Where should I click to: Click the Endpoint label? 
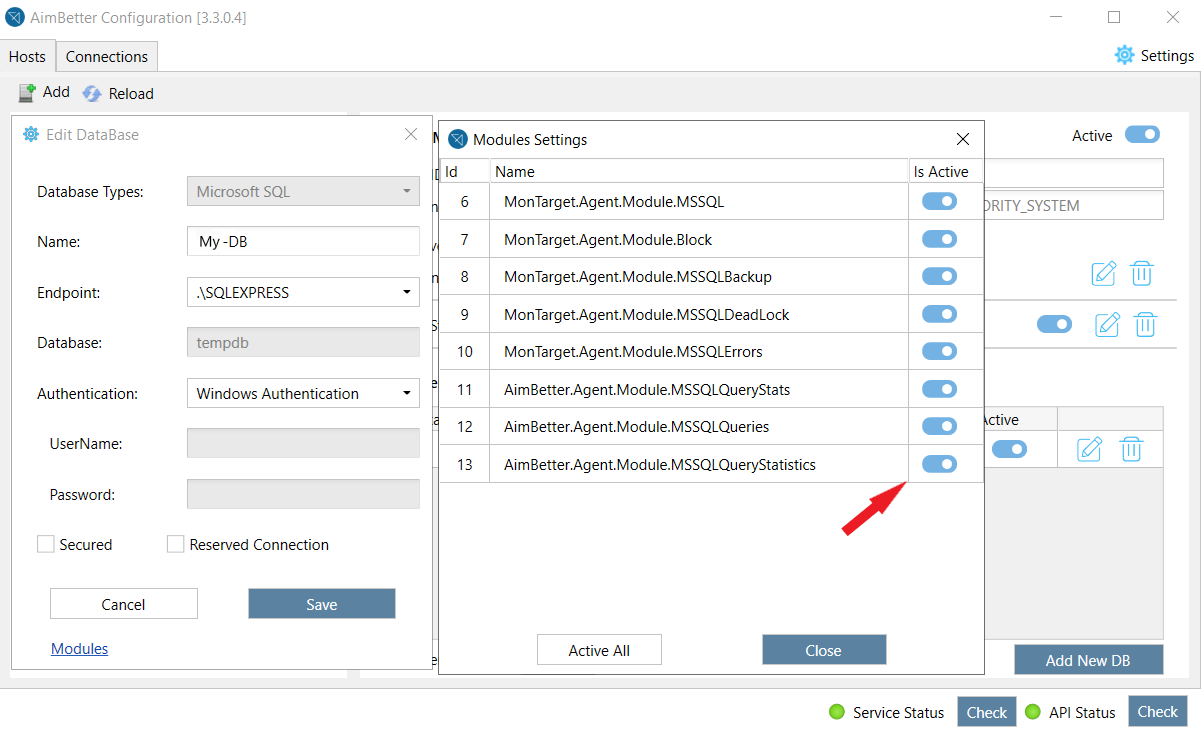[69, 292]
